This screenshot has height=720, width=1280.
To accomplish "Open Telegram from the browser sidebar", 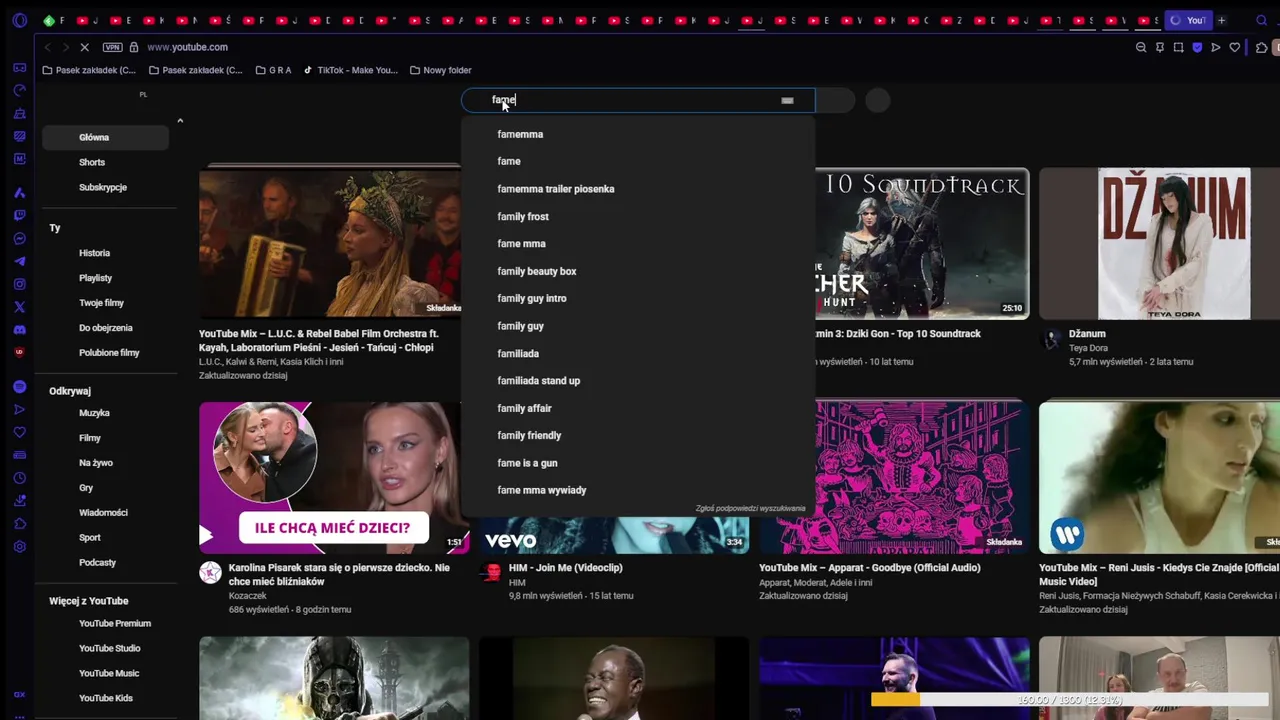I will click(20, 262).
